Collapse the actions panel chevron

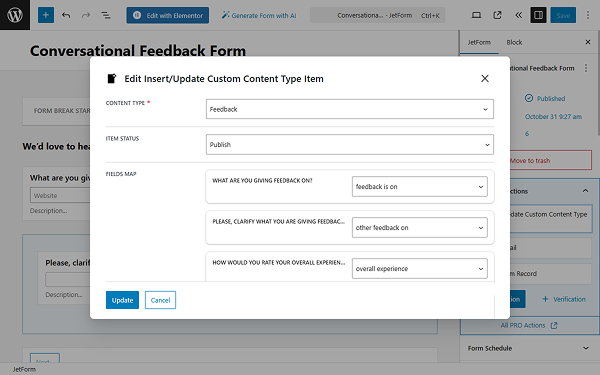coord(585,191)
